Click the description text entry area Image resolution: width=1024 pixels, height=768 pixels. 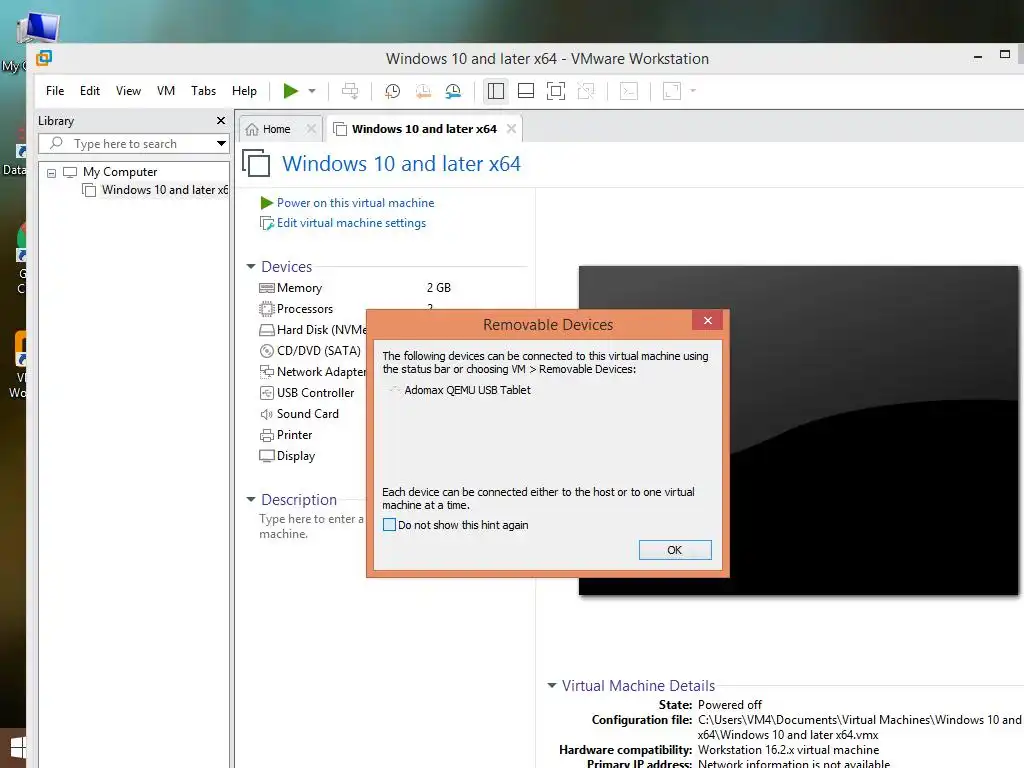pos(312,526)
